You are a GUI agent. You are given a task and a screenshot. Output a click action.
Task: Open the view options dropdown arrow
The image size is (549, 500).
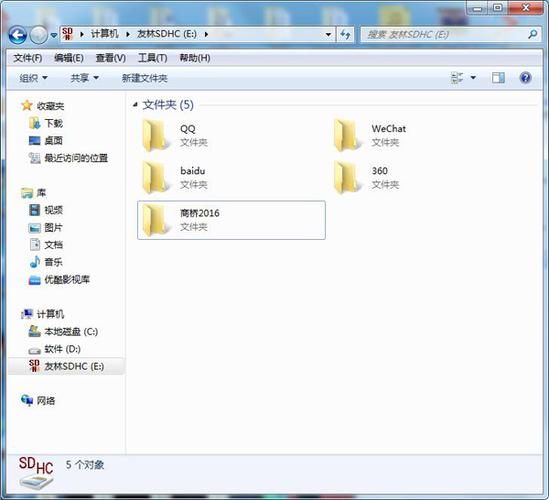[x=473, y=77]
